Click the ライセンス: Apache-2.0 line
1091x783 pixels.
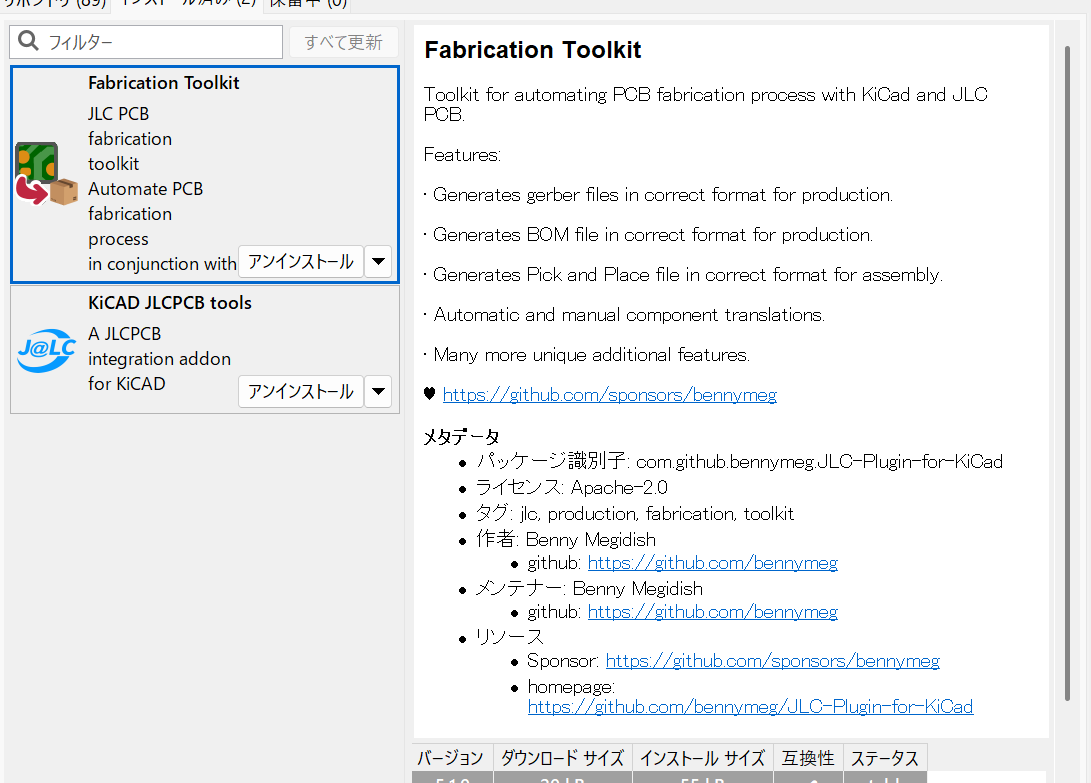click(571, 487)
